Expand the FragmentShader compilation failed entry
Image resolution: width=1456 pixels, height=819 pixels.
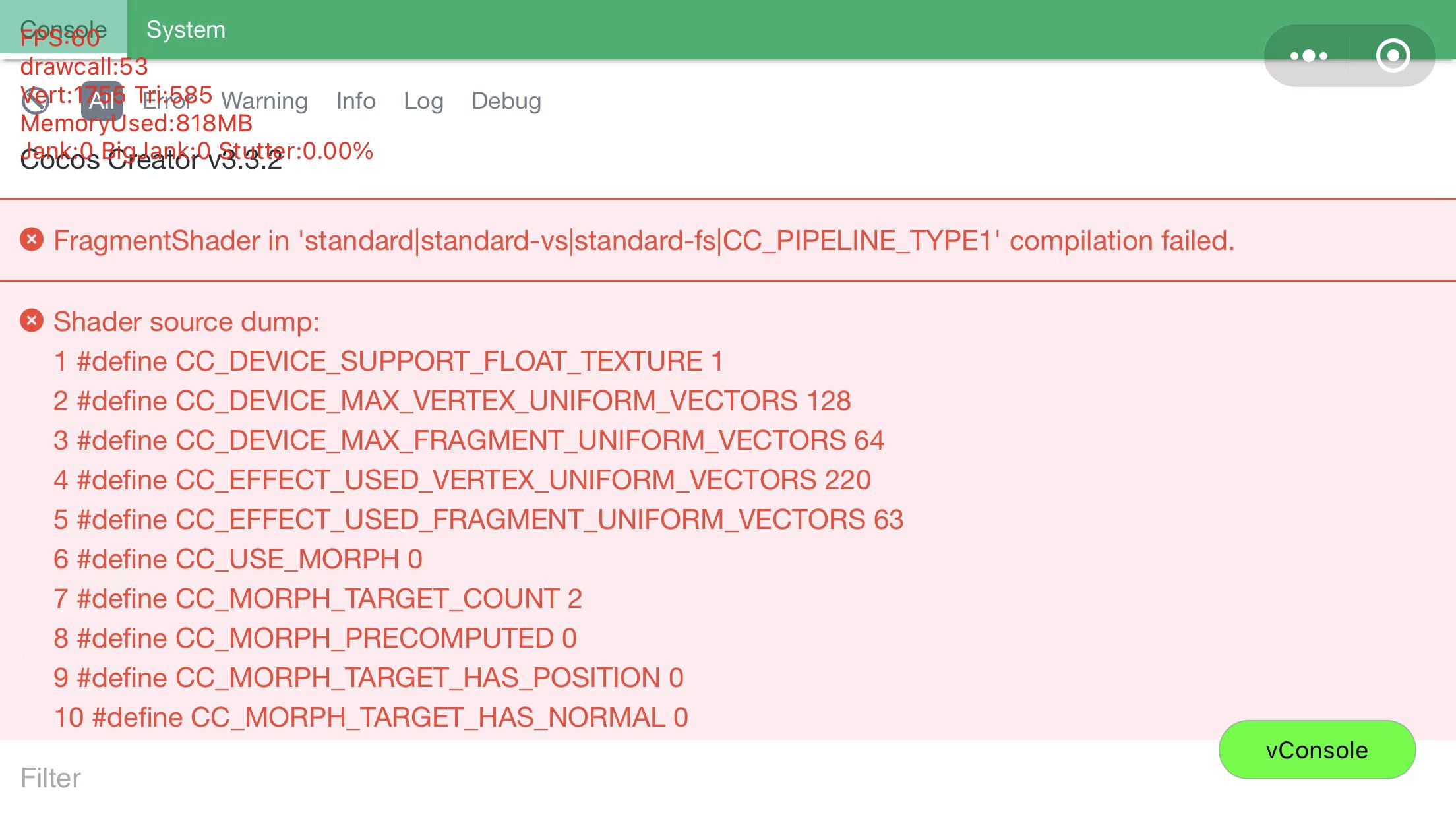pos(644,241)
